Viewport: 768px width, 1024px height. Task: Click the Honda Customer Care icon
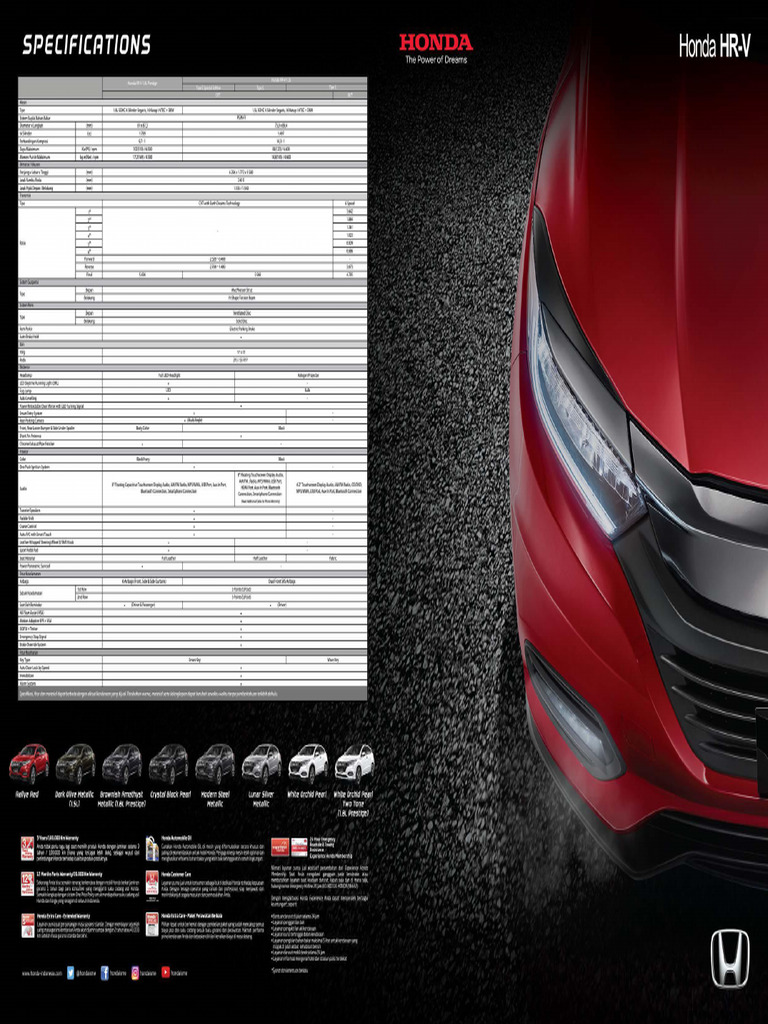pos(152,884)
